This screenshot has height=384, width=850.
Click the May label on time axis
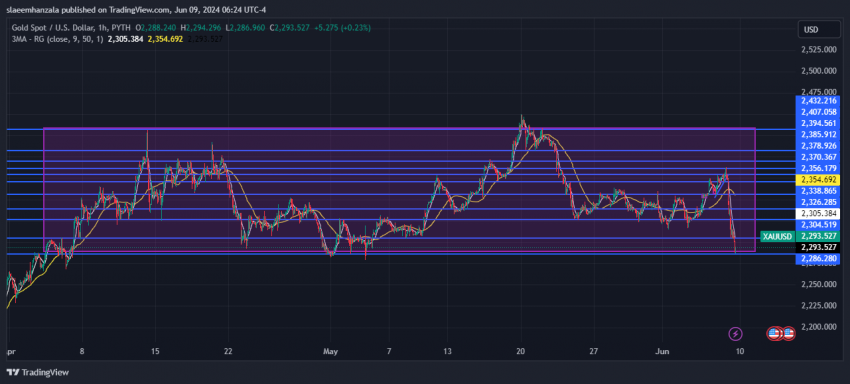330,351
